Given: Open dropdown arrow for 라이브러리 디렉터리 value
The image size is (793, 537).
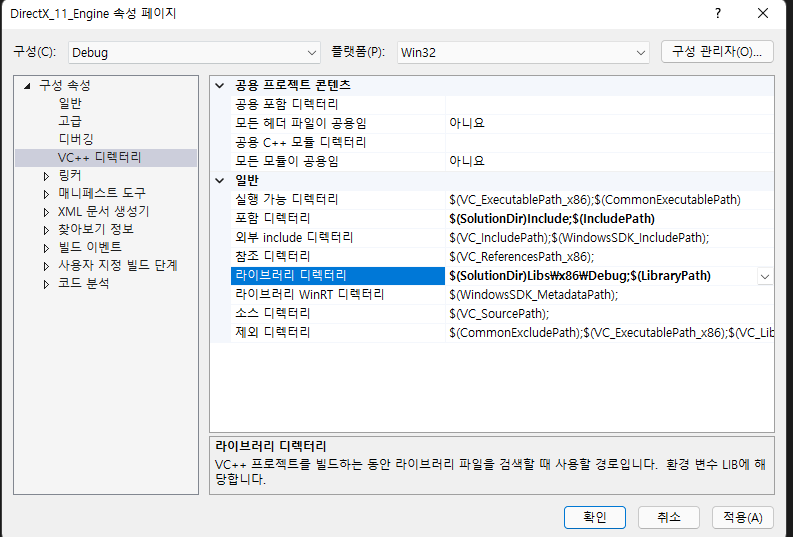Looking at the screenshot, I should click(765, 277).
